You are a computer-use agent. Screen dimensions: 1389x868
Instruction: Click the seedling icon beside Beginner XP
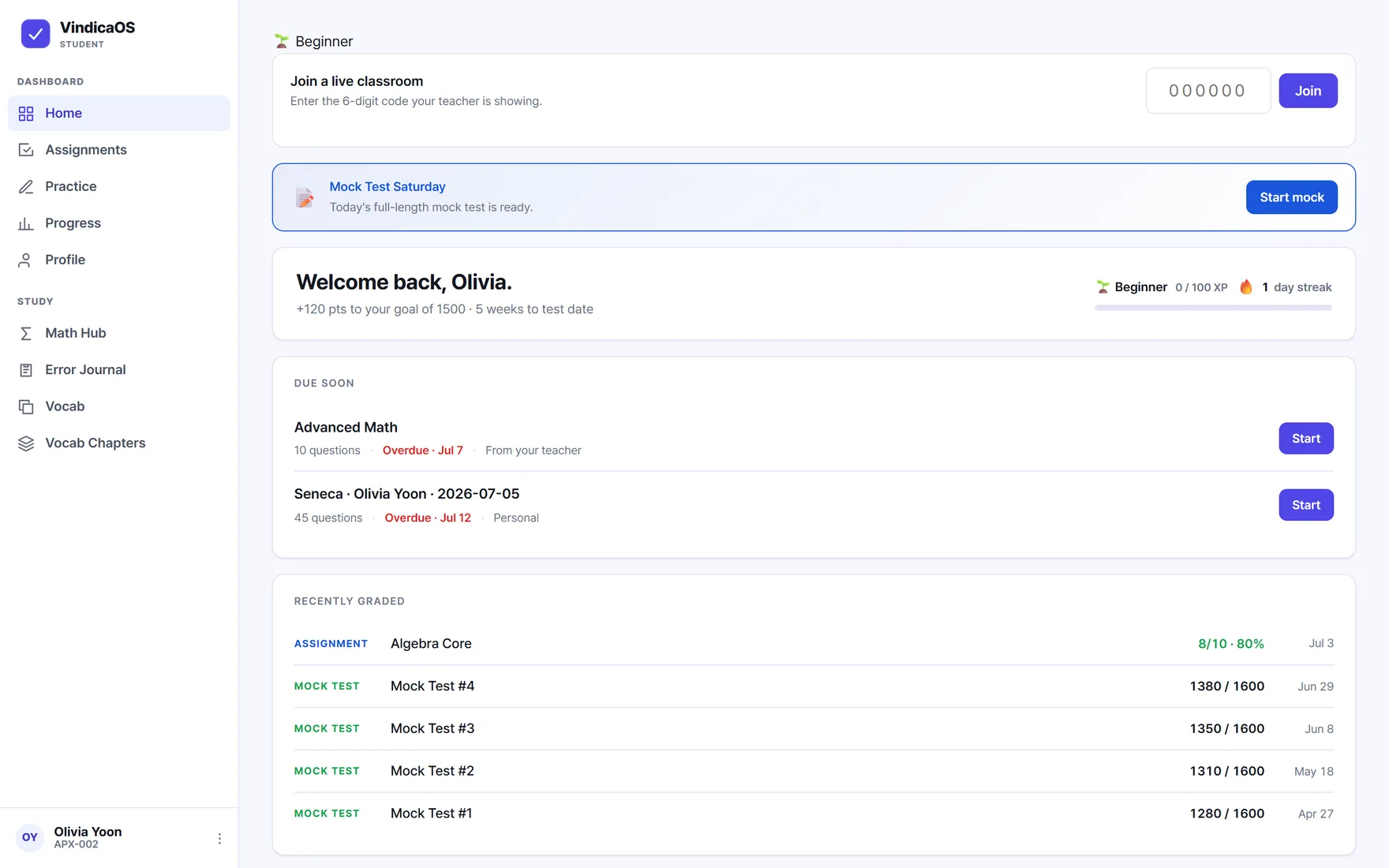(1103, 287)
